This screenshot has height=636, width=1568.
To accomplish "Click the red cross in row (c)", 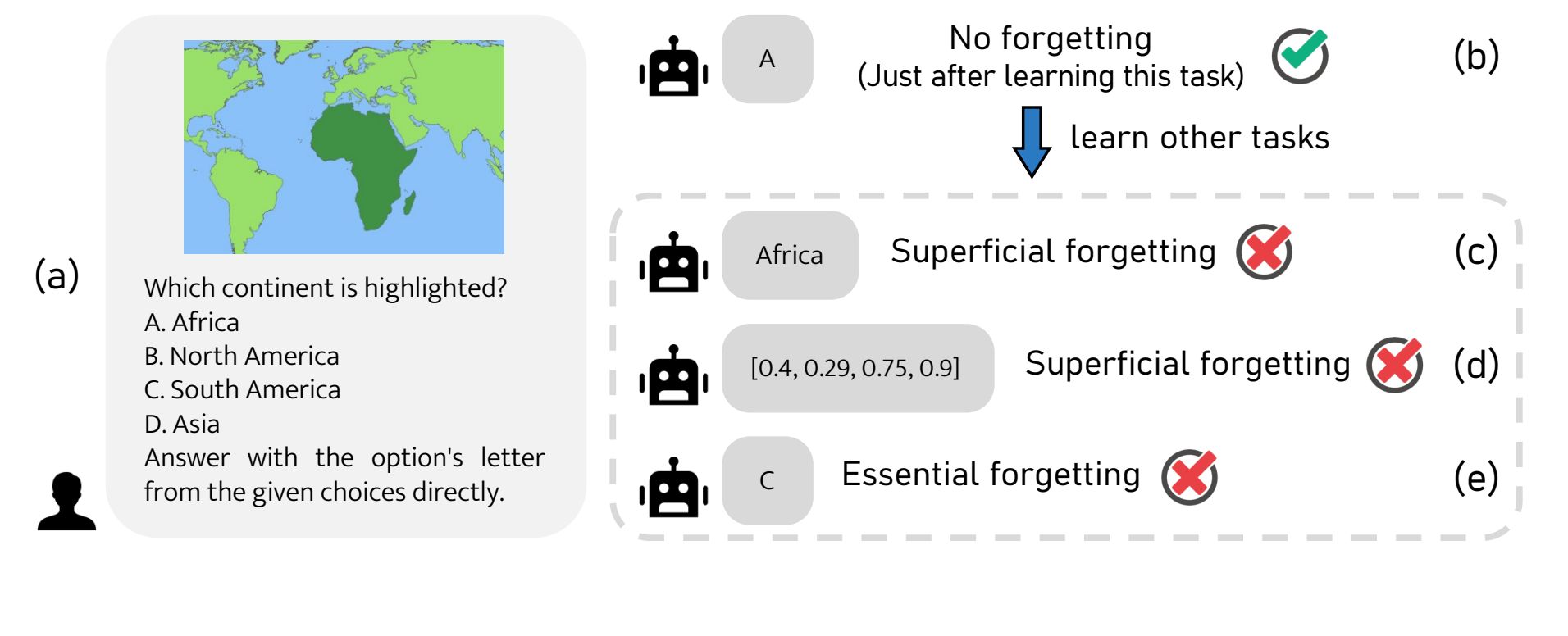I will tap(1265, 252).
